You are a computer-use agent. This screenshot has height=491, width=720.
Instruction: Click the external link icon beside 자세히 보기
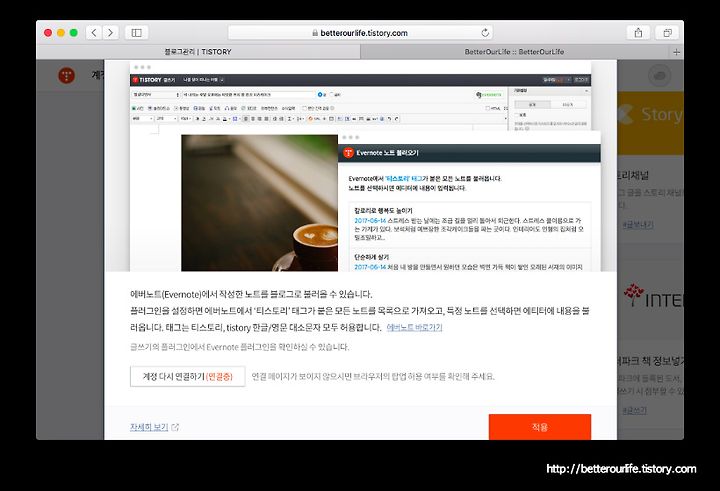click(x=175, y=427)
